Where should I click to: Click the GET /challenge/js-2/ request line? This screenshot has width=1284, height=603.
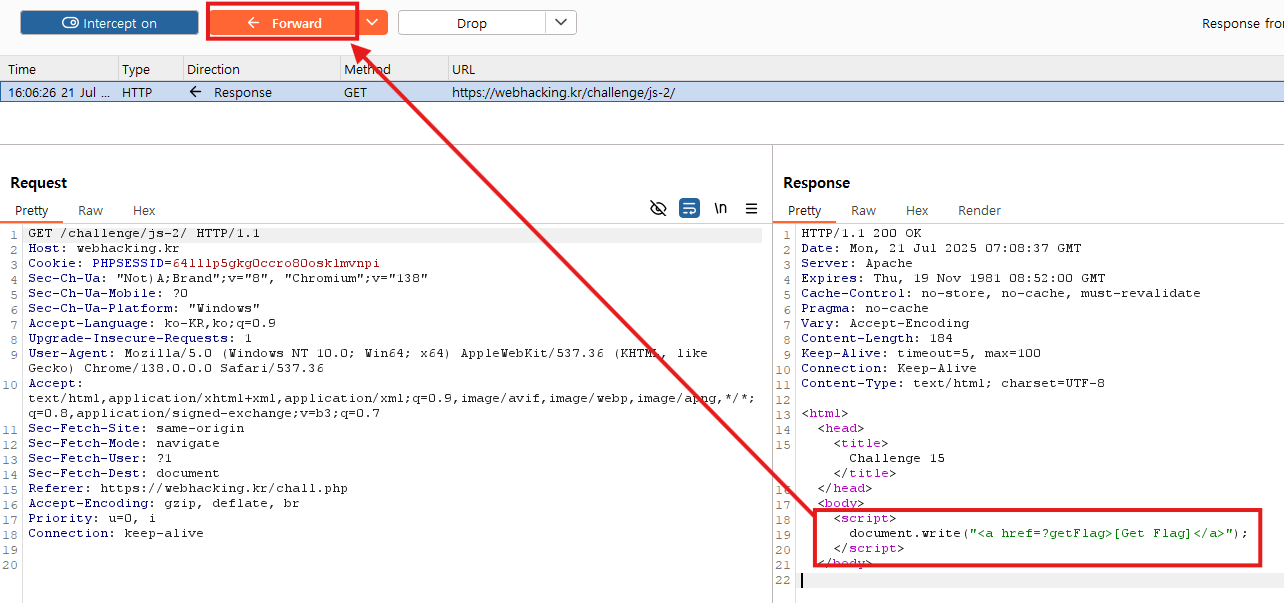pyautogui.click(x=144, y=233)
